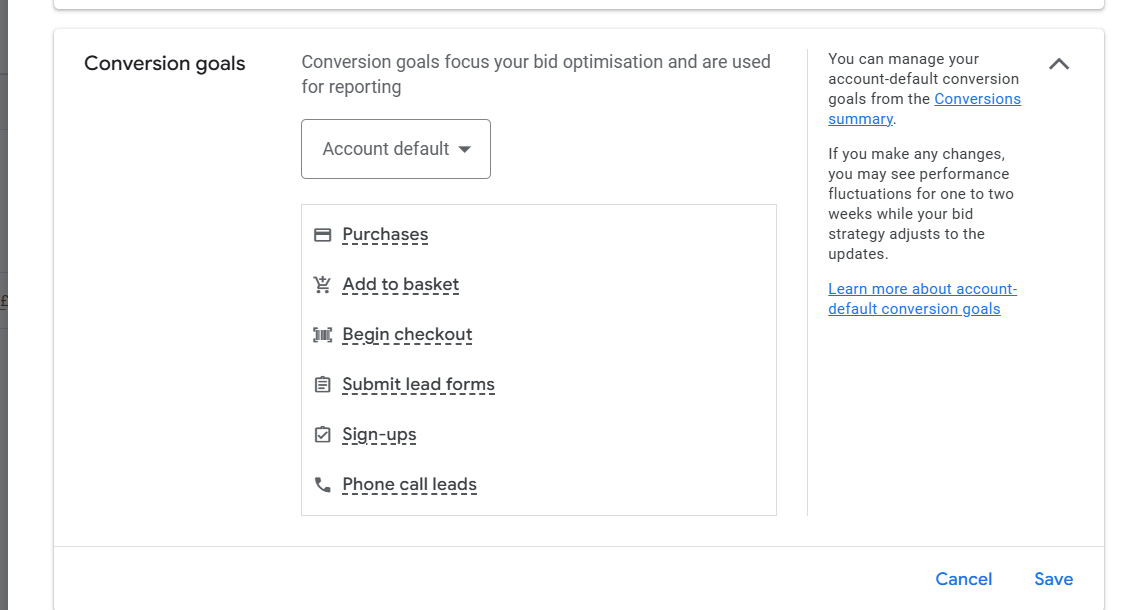The width and height of the screenshot is (1124, 610).
Task: Open the Account default dropdown
Action: click(396, 149)
